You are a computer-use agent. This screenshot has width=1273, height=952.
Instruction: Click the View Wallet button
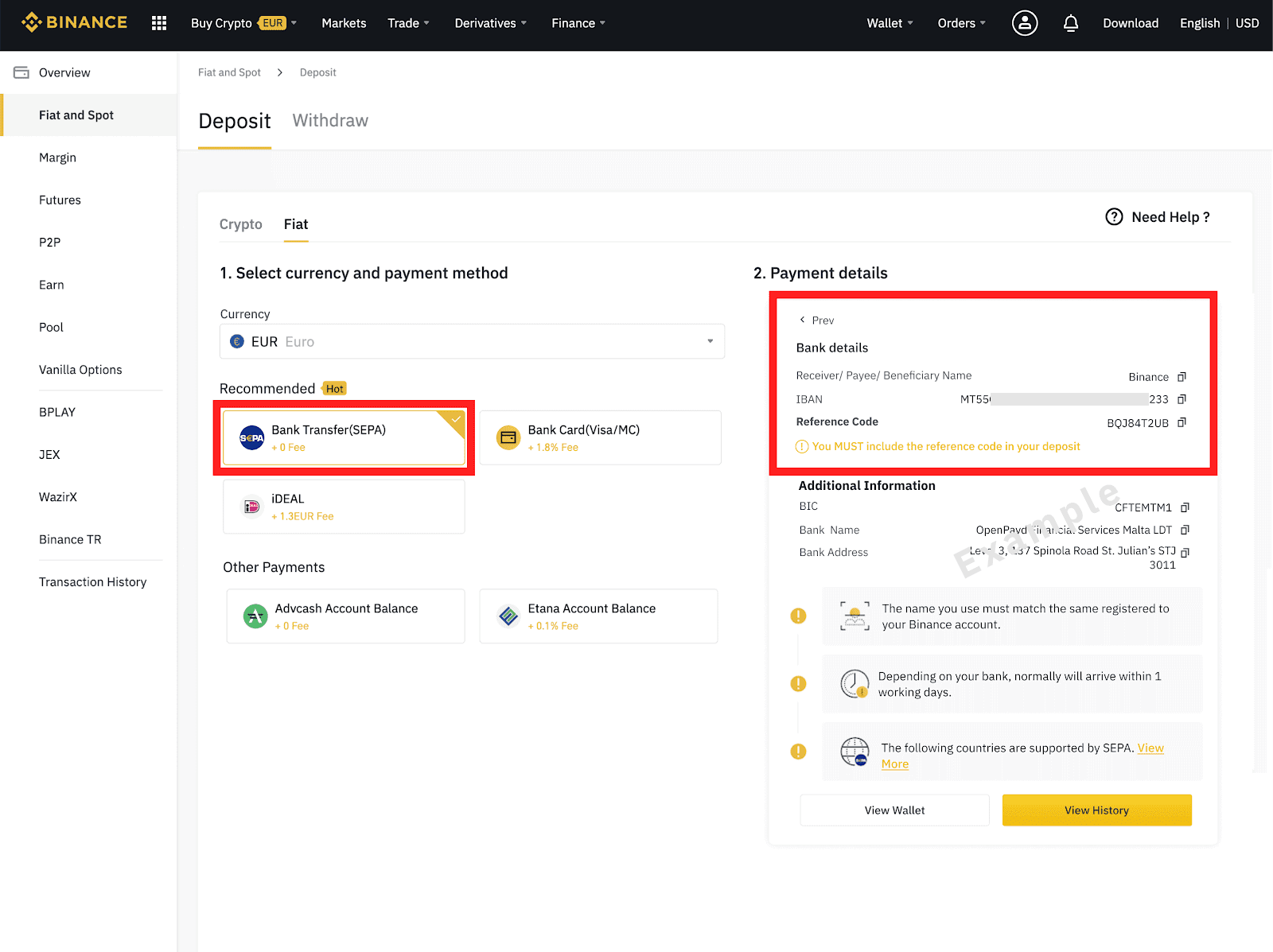[x=894, y=810]
